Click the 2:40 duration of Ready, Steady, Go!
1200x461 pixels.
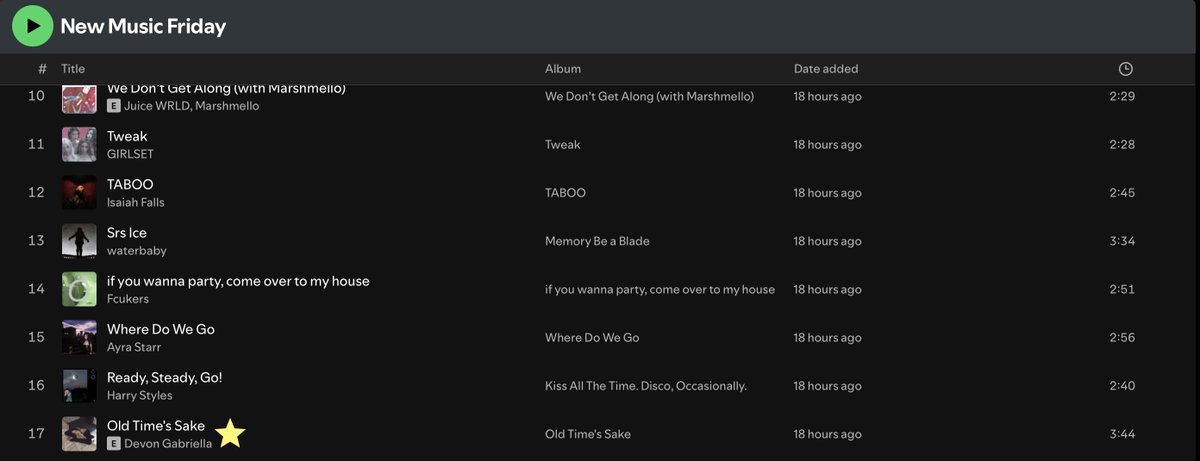coord(1122,385)
